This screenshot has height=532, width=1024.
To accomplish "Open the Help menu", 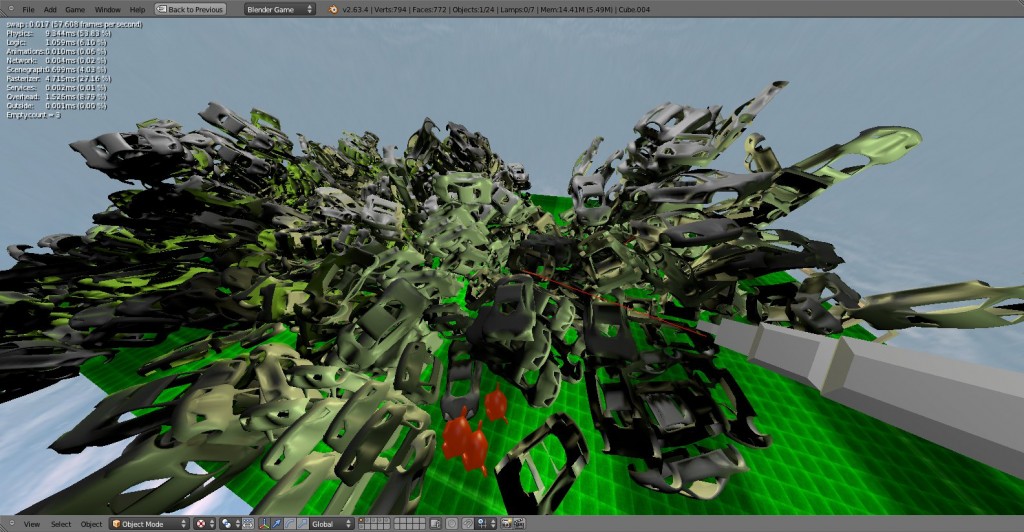I will [x=137, y=9].
